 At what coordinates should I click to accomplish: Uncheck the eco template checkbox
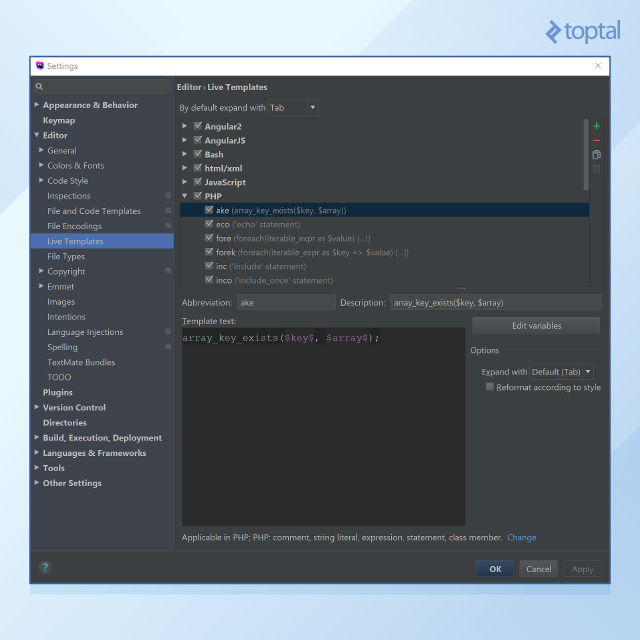pos(209,224)
